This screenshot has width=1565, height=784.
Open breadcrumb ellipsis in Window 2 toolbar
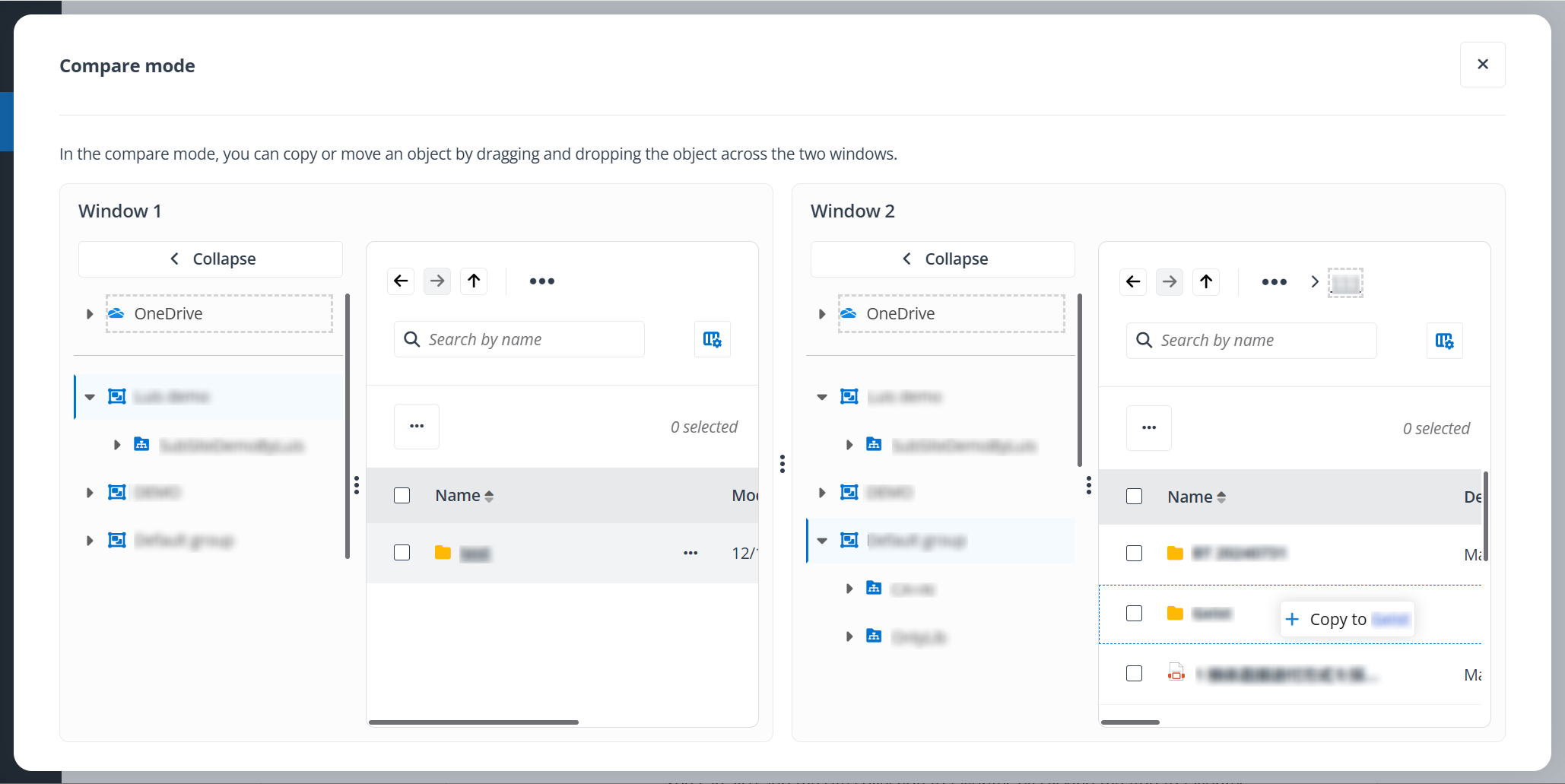(1274, 282)
